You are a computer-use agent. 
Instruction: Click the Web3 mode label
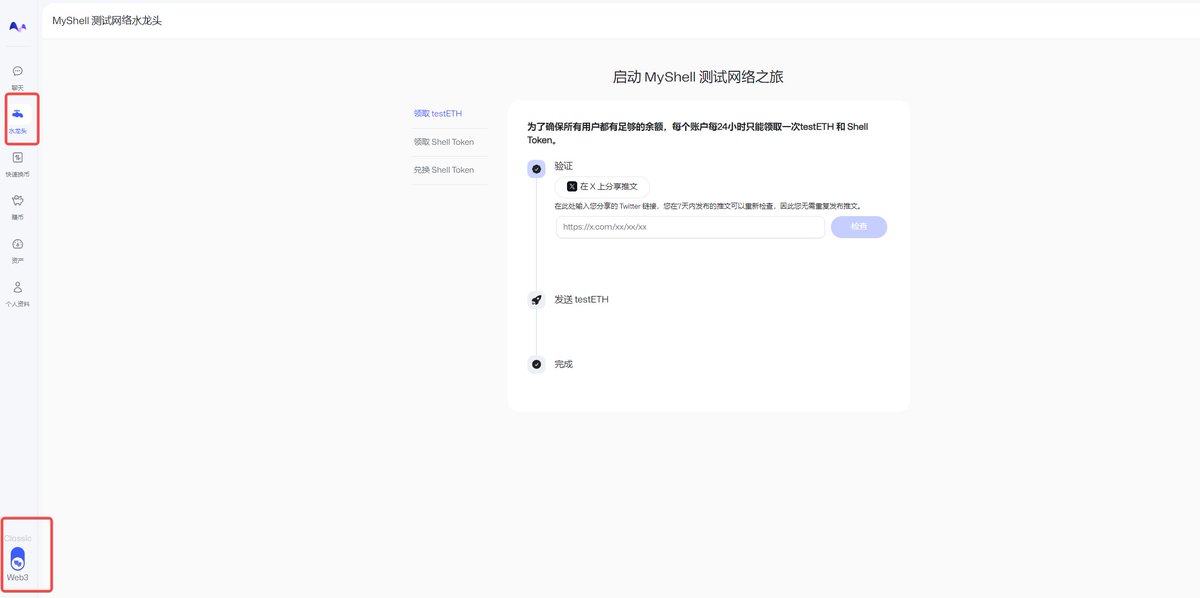[x=18, y=578]
